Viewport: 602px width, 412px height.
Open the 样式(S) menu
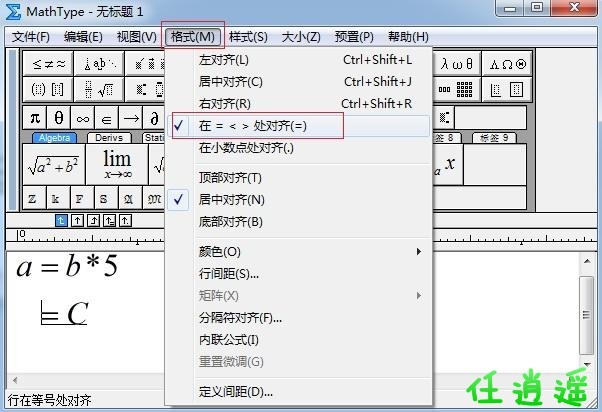pyautogui.click(x=248, y=37)
